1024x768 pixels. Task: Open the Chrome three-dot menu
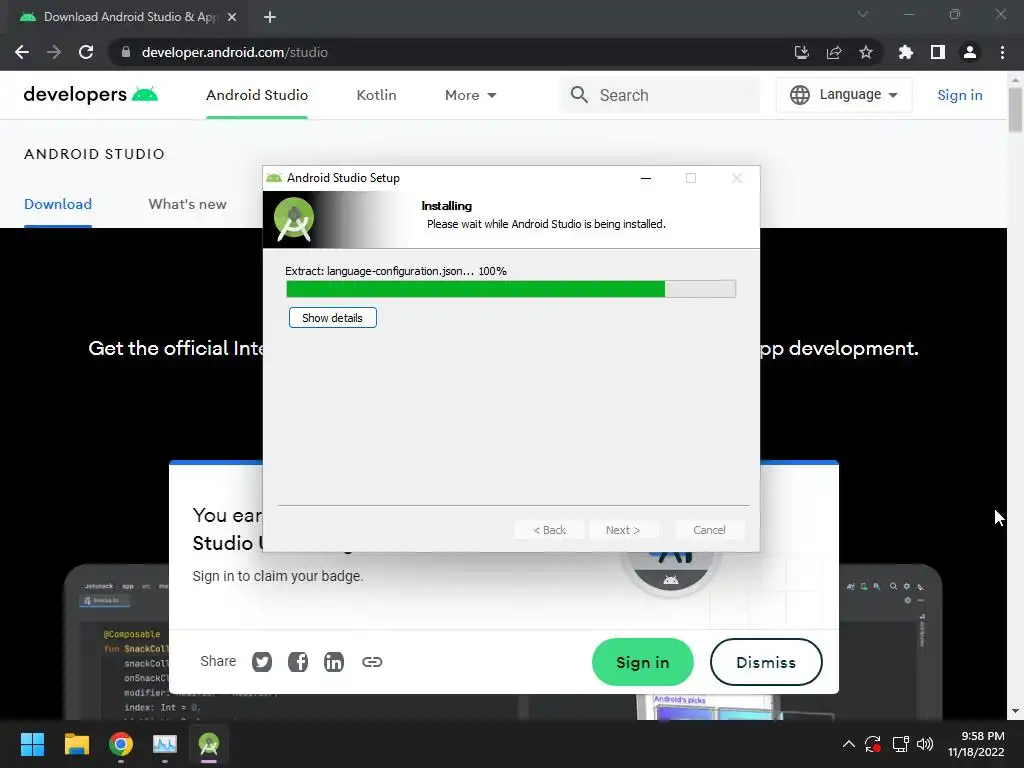coord(1002,52)
